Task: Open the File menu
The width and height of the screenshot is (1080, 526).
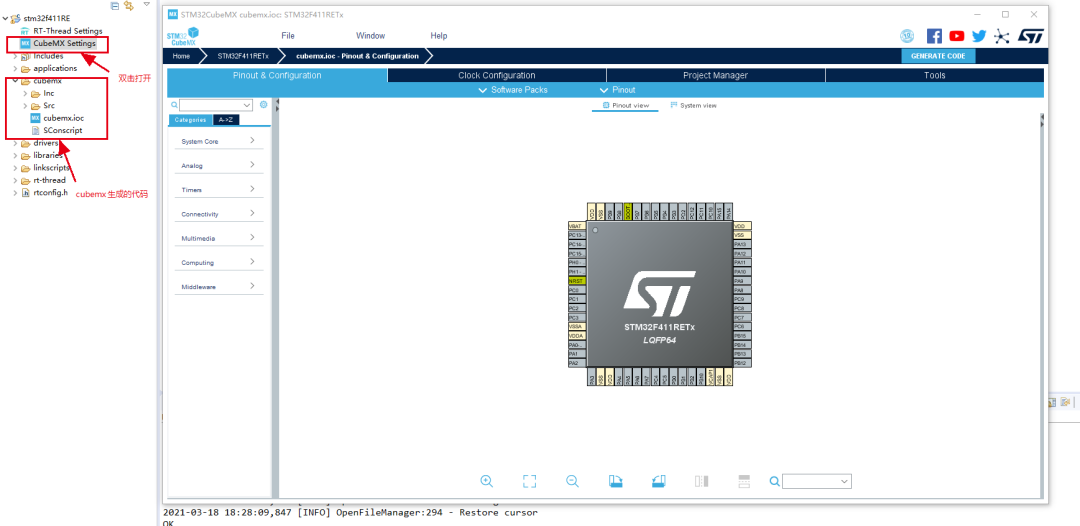Action: [x=288, y=36]
